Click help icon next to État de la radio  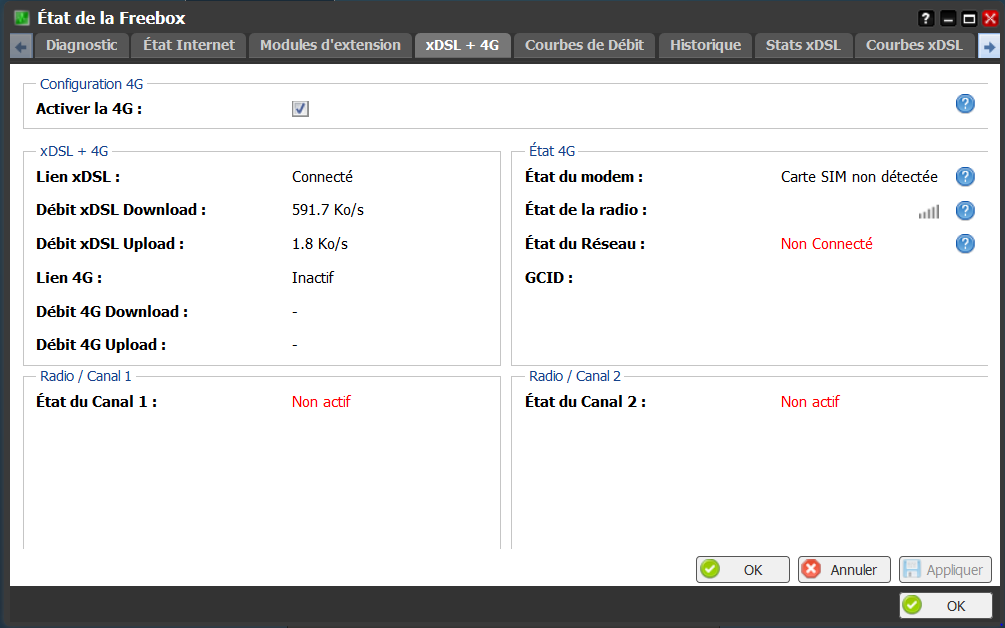click(965, 210)
